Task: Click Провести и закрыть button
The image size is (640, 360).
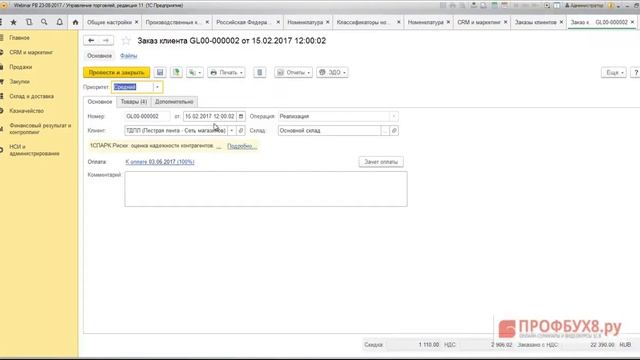Action: (x=116, y=72)
